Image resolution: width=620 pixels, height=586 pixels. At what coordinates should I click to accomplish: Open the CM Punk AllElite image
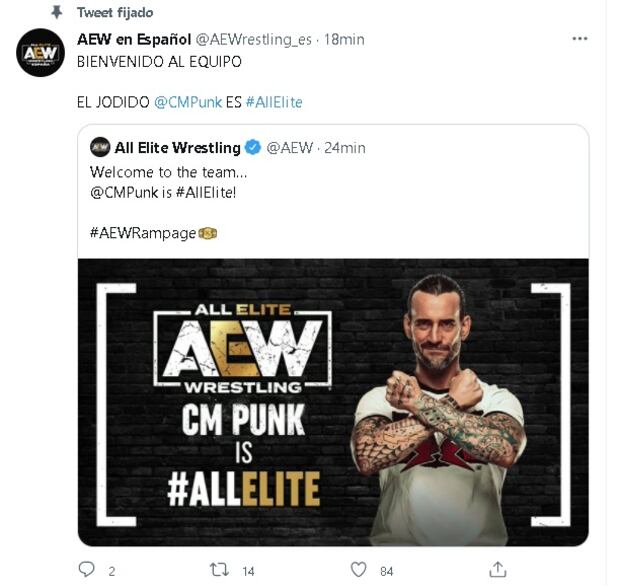pyautogui.click(x=333, y=402)
